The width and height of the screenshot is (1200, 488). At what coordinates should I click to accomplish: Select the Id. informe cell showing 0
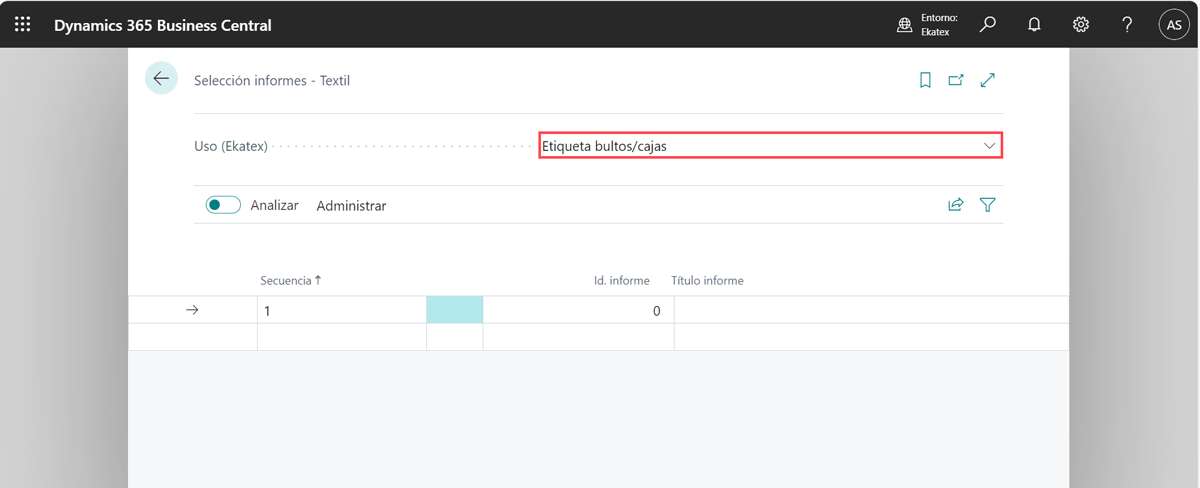point(578,311)
